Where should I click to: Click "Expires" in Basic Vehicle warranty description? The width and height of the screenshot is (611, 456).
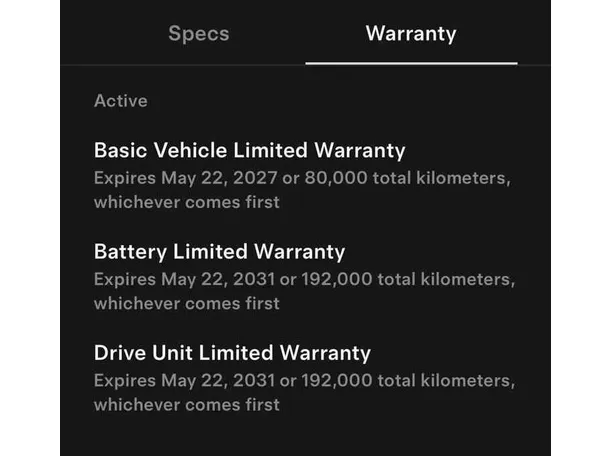pyautogui.click(x=124, y=179)
